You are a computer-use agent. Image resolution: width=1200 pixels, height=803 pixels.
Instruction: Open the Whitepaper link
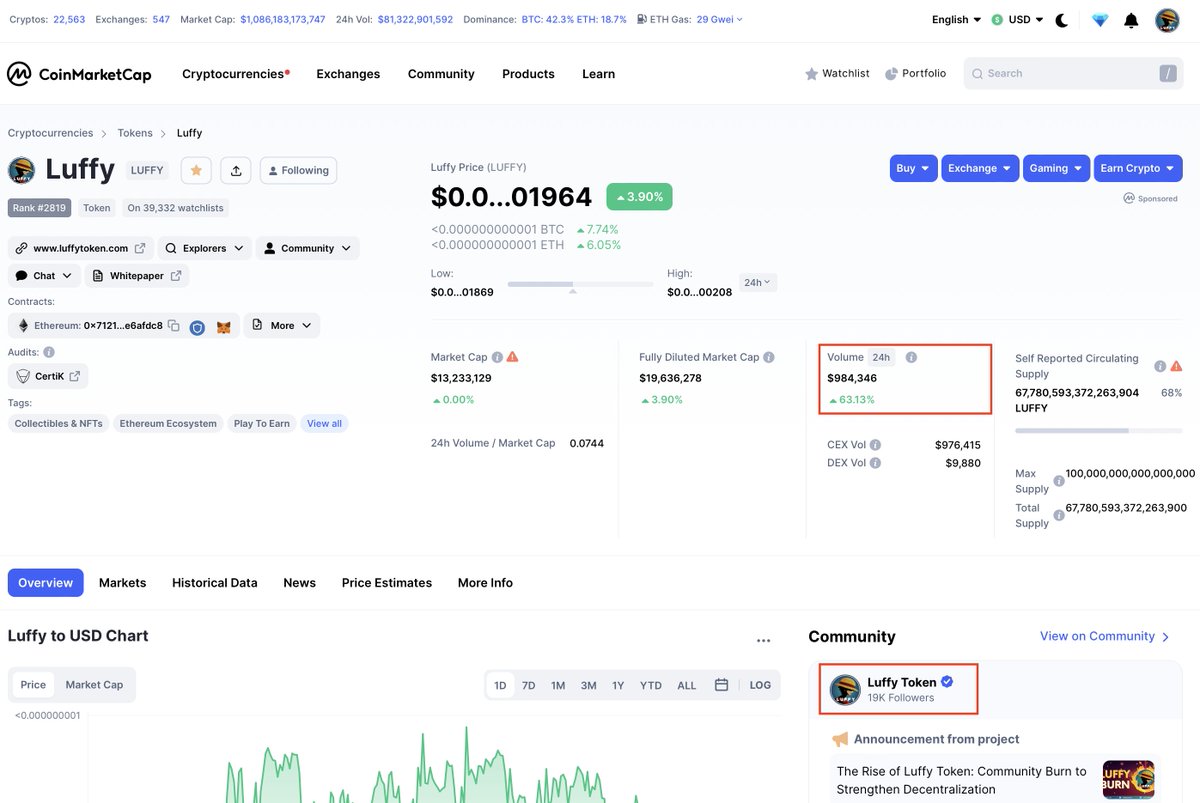click(x=137, y=275)
